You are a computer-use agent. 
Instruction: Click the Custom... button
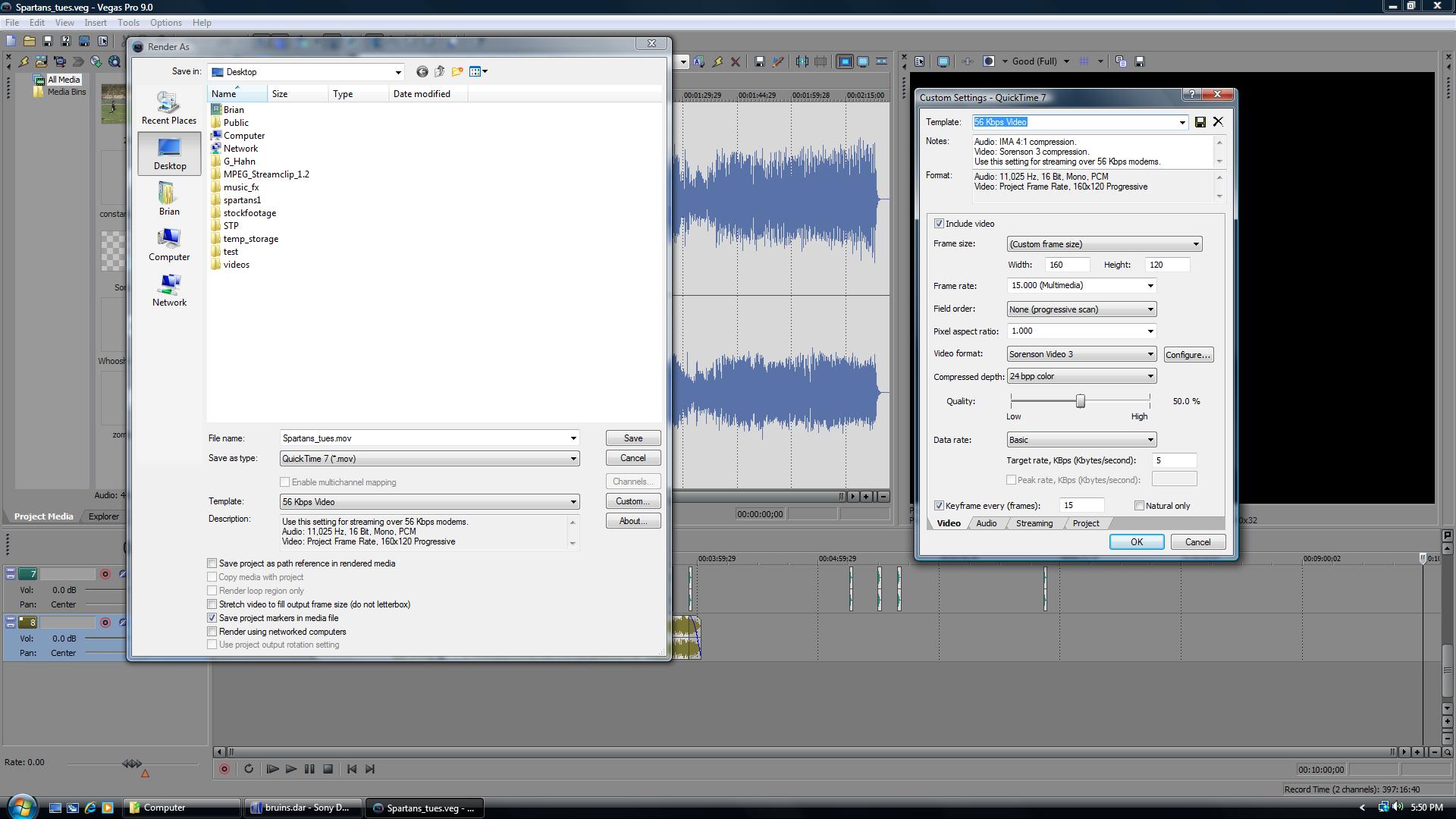click(632, 501)
